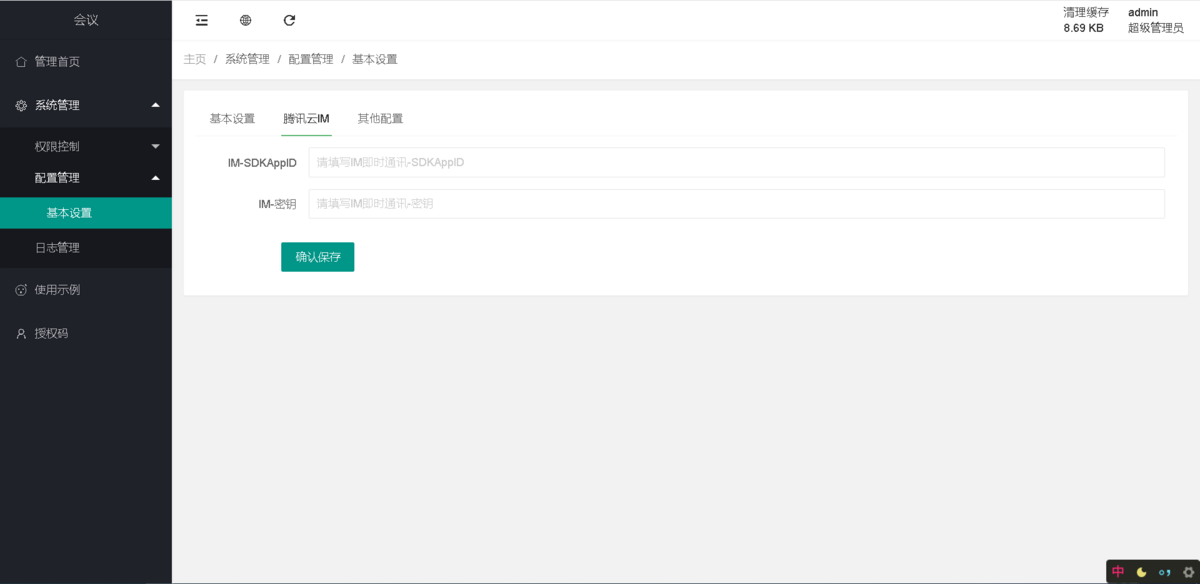Open the 其他配置 tab

click(x=380, y=118)
